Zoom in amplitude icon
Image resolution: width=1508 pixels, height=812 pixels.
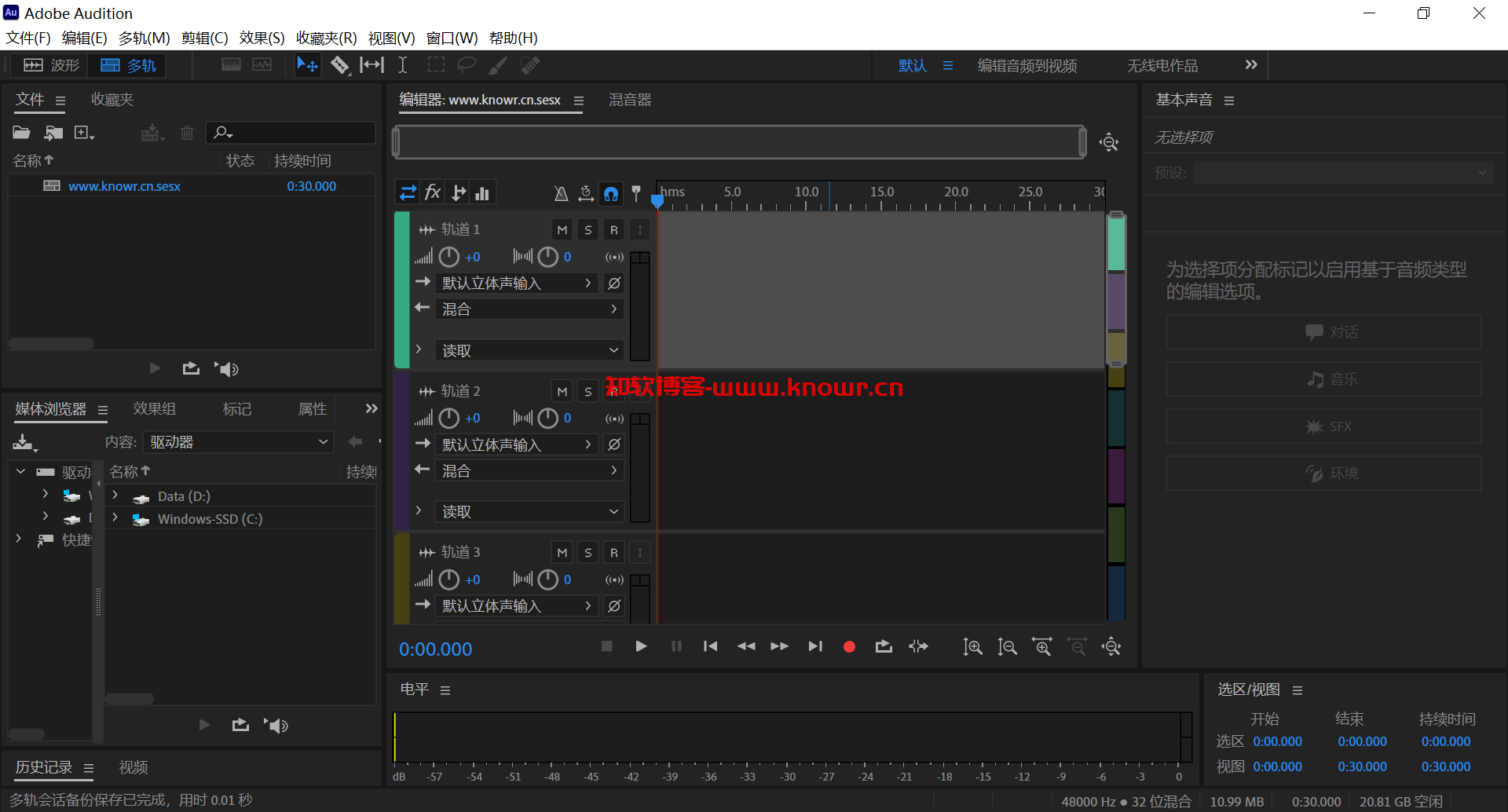tap(972, 646)
